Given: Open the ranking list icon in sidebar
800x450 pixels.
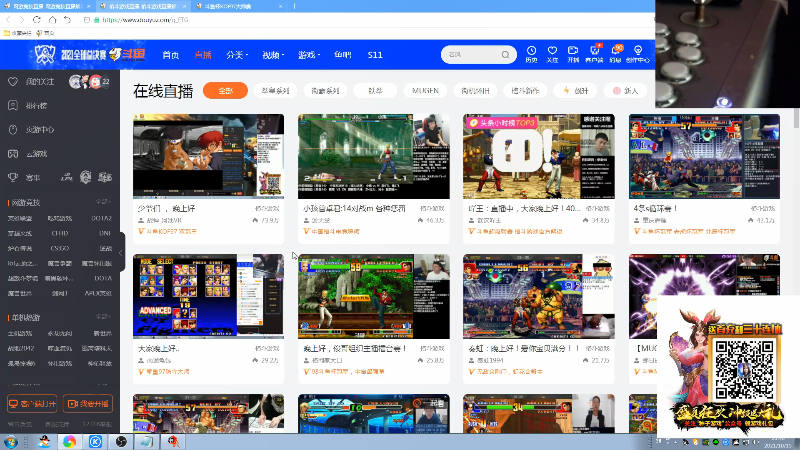Looking at the screenshot, I should coord(13,105).
